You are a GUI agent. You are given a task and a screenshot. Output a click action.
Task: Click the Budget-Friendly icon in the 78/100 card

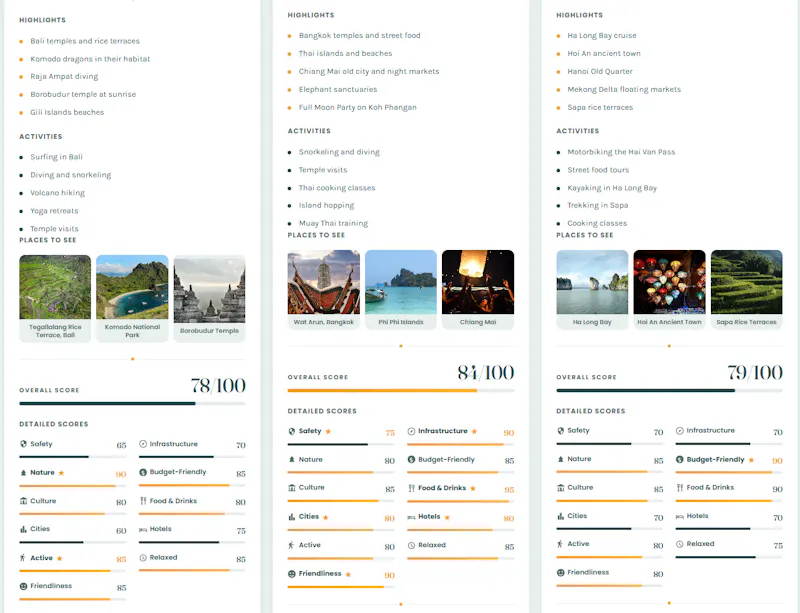[143, 472]
